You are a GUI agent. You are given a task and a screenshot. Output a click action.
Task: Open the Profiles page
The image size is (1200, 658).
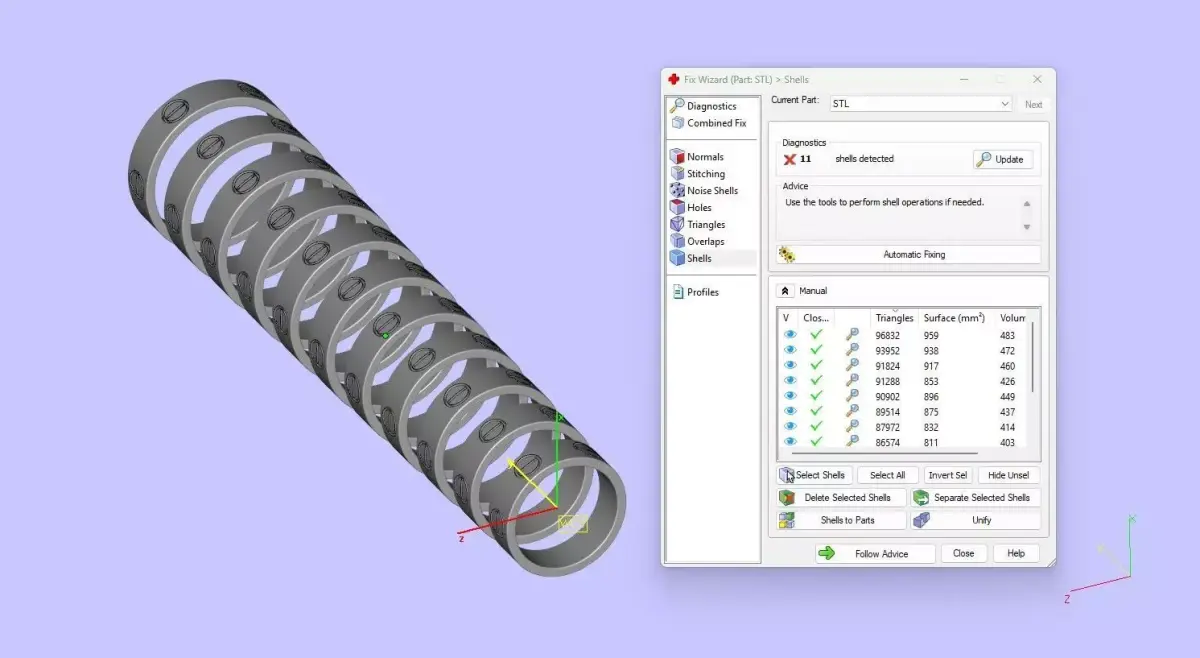pyautogui.click(x=694, y=292)
